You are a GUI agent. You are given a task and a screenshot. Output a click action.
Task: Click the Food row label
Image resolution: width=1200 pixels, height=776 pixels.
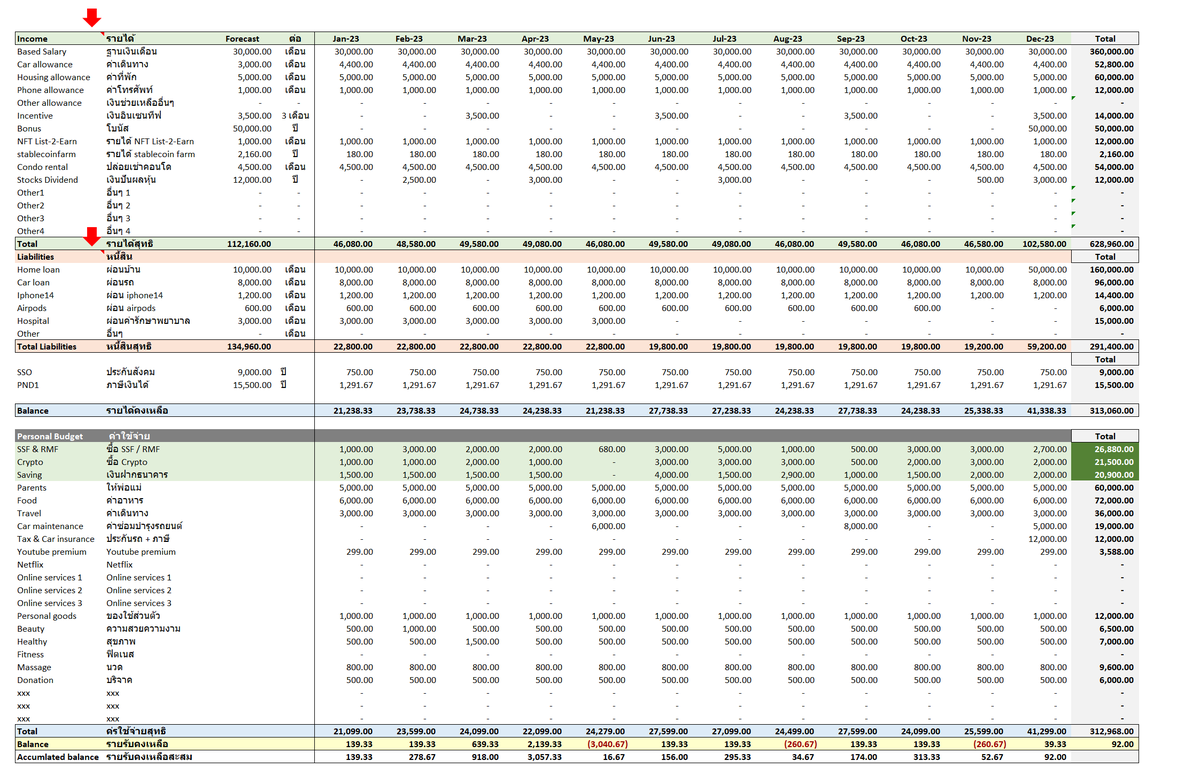[x=27, y=501]
